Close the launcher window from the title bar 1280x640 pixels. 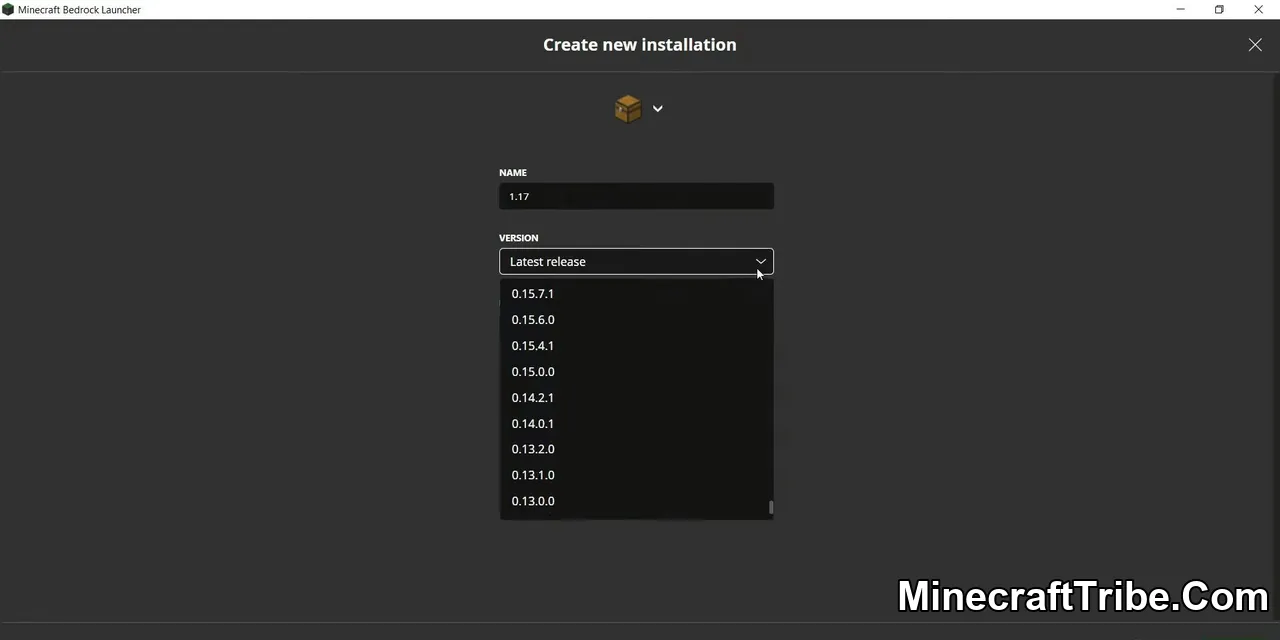click(1259, 9)
